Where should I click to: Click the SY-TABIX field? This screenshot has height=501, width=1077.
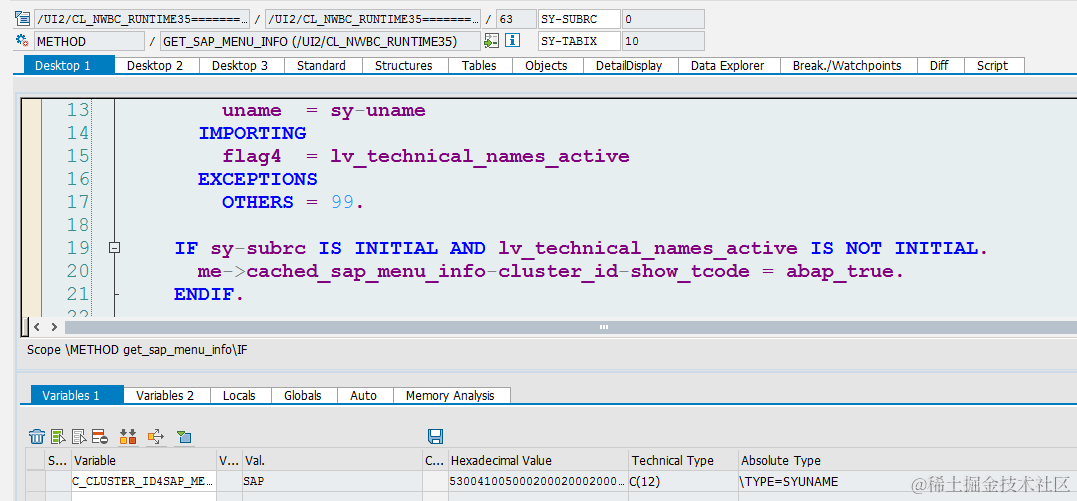tap(579, 41)
